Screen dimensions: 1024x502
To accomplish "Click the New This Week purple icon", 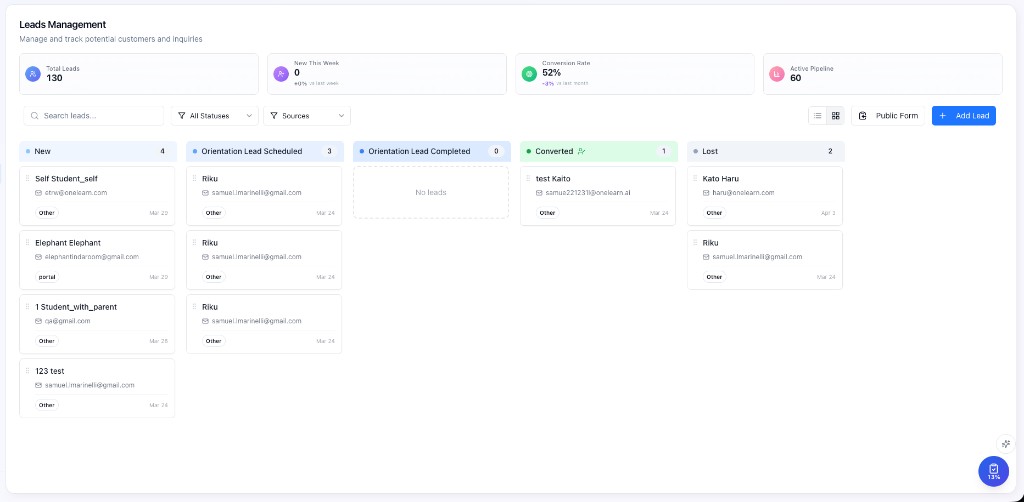I will click(x=281, y=74).
